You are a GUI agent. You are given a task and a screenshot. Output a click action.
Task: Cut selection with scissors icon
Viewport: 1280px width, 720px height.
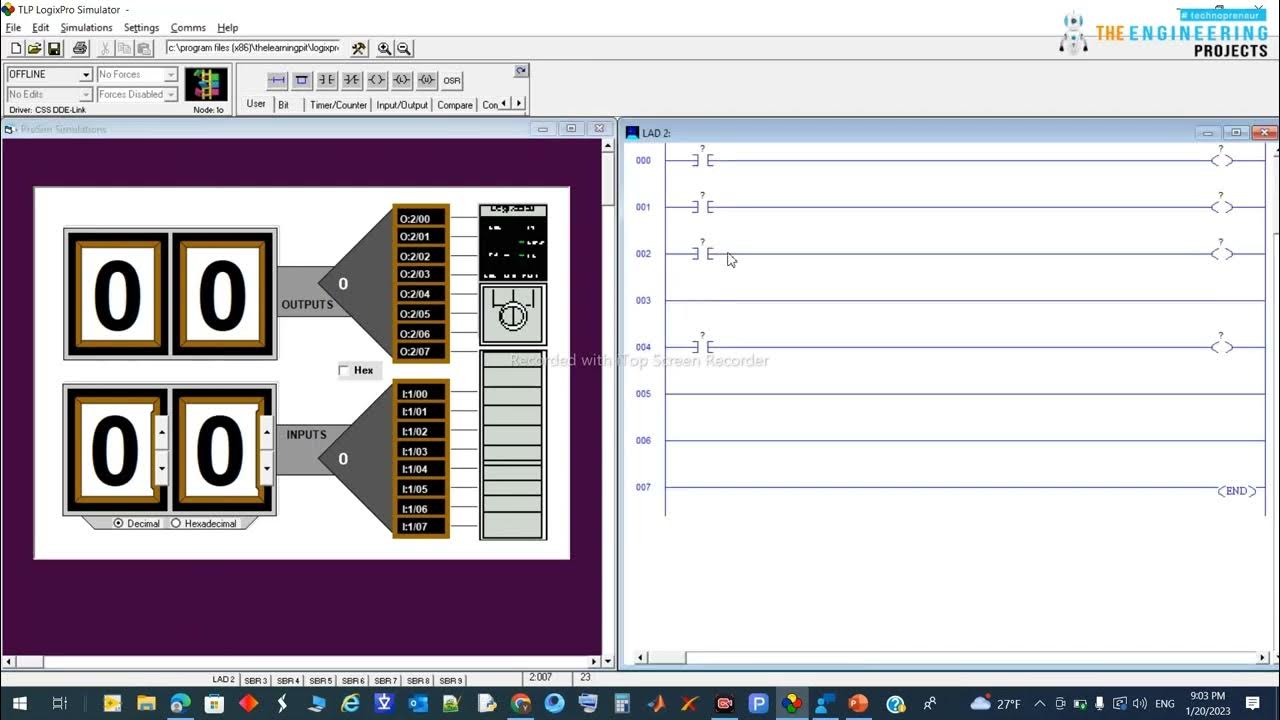click(x=105, y=48)
